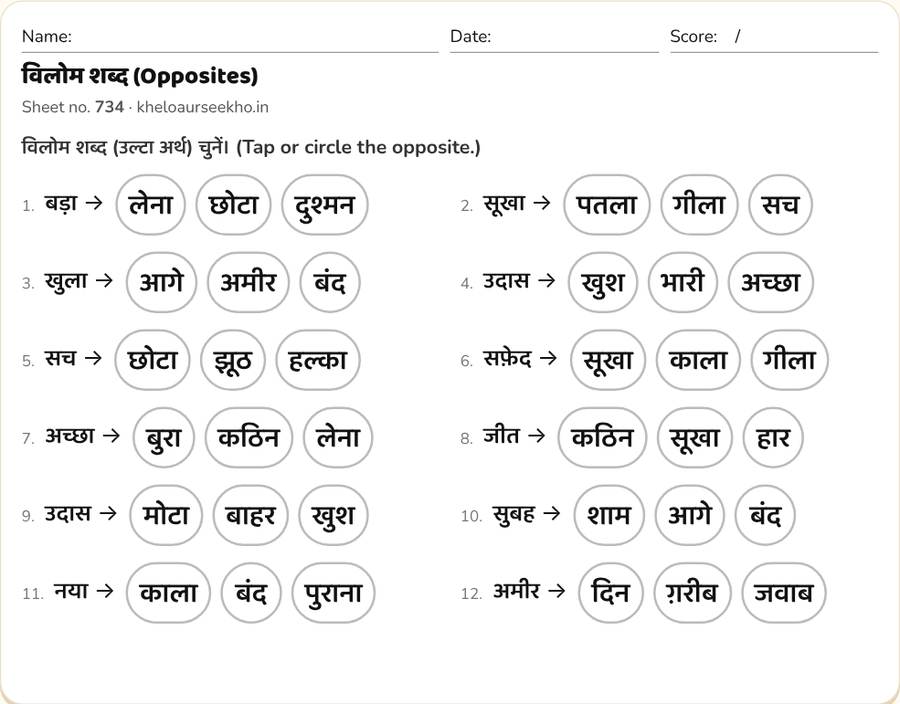
Task: Tap हल्का option in question 5
Action: click(318, 360)
